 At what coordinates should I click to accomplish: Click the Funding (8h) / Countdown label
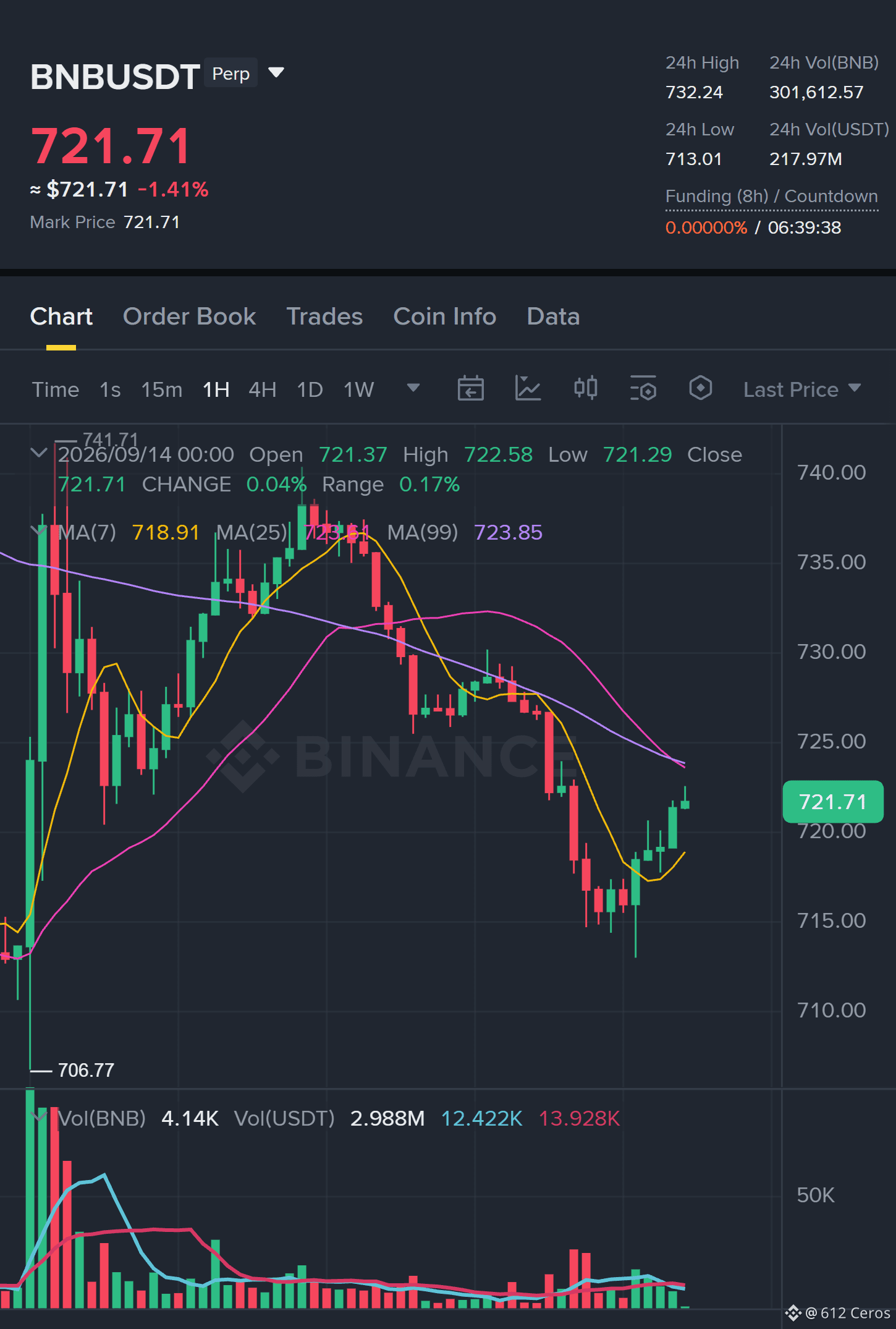click(771, 196)
